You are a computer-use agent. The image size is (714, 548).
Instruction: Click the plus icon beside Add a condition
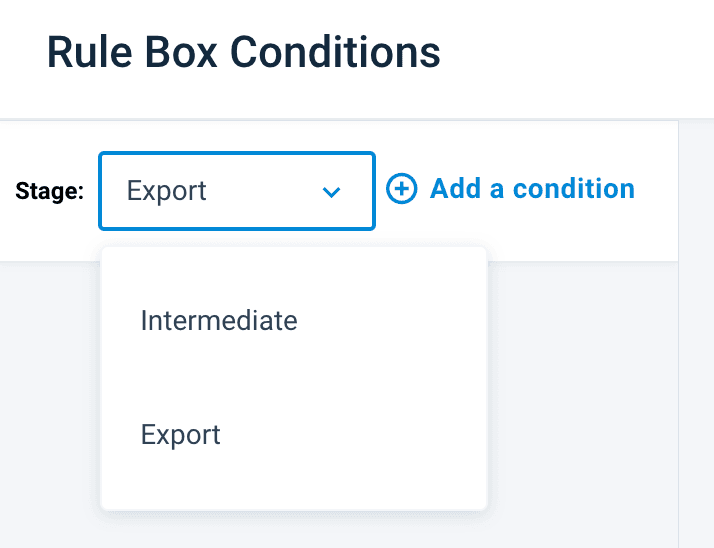pos(401,190)
